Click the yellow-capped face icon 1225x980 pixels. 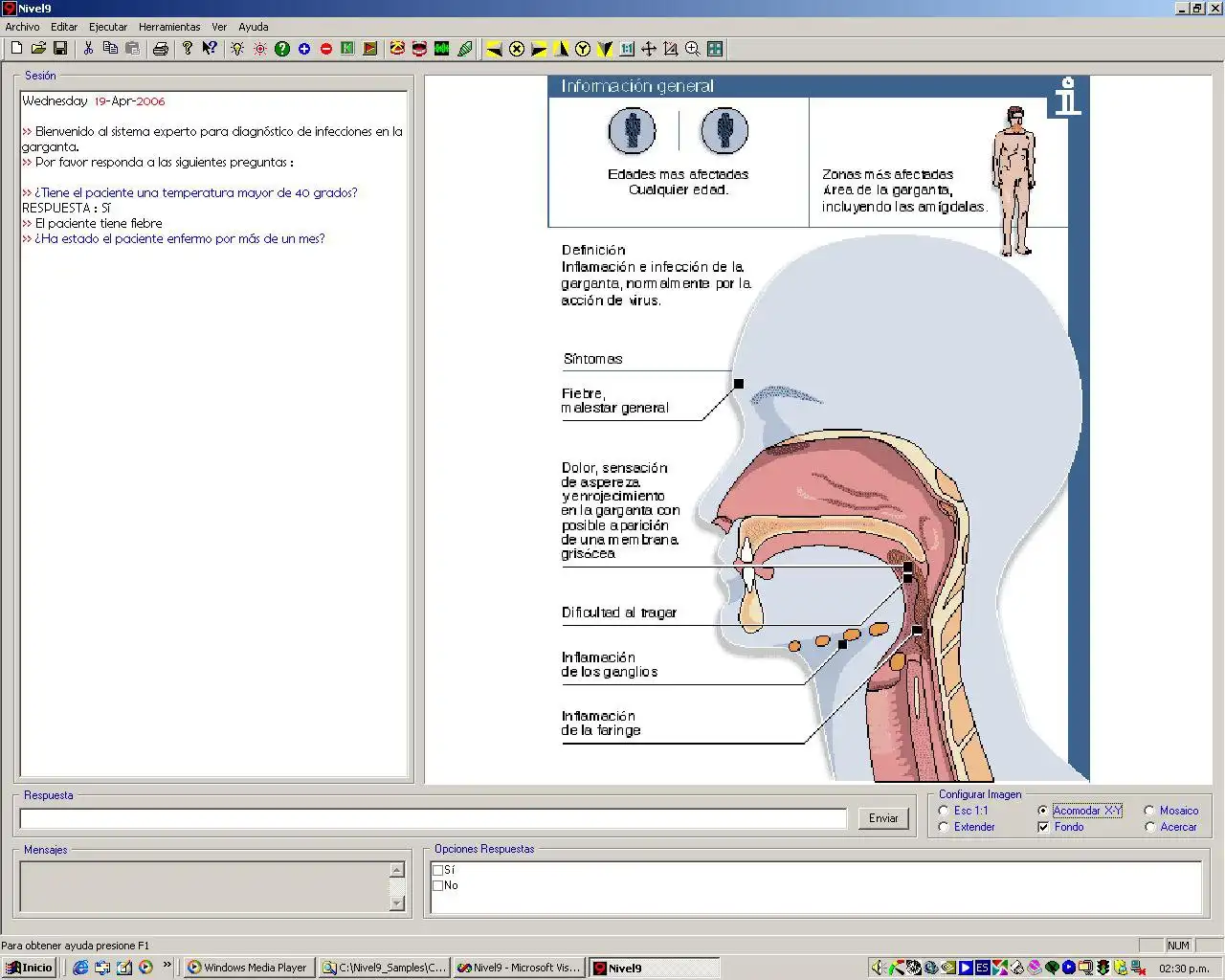(x=397, y=48)
